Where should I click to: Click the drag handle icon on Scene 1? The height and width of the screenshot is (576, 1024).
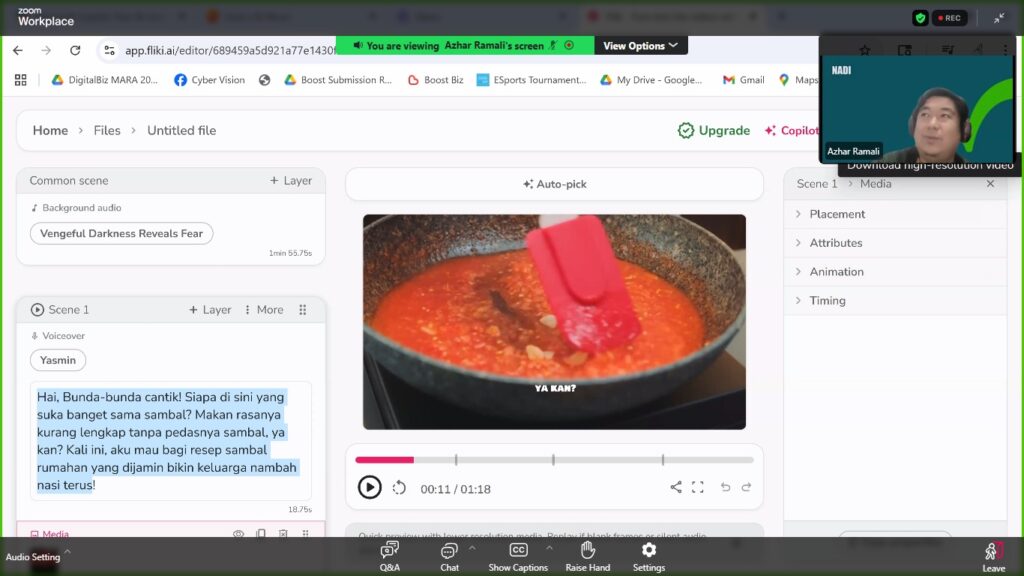(303, 310)
